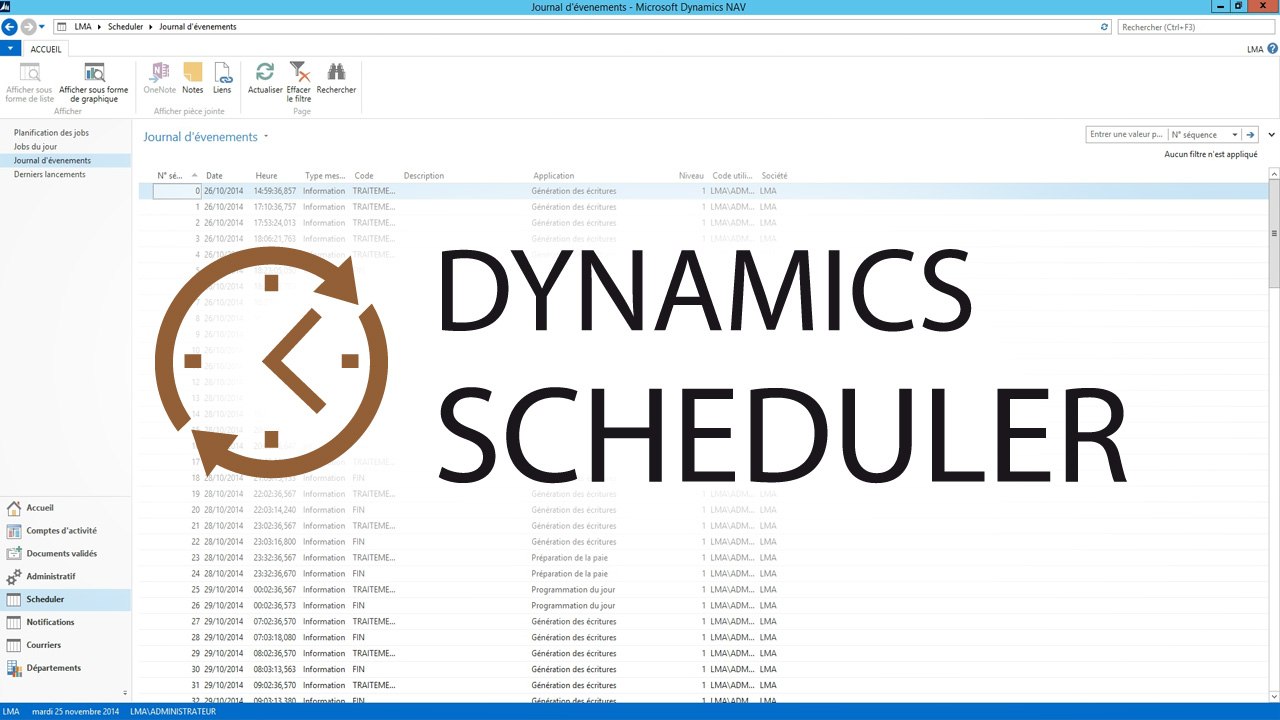The image size is (1280, 720).
Task: Select the Scheduler menu
Action: [x=65, y=600]
